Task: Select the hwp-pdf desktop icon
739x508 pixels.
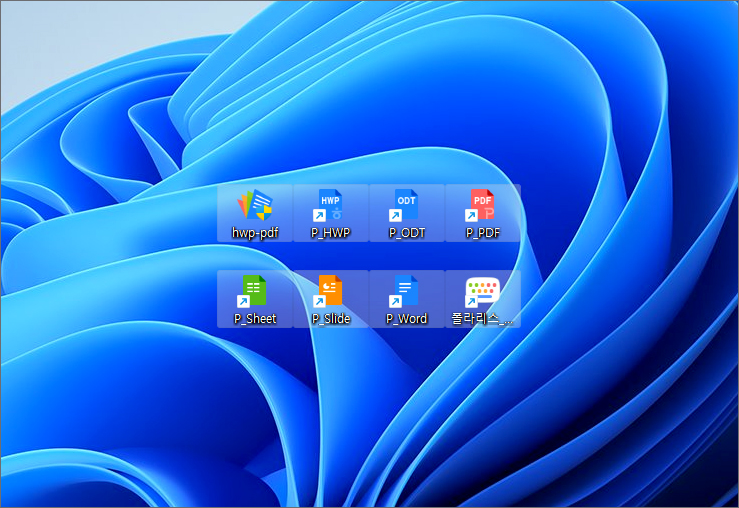Action: [255, 205]
